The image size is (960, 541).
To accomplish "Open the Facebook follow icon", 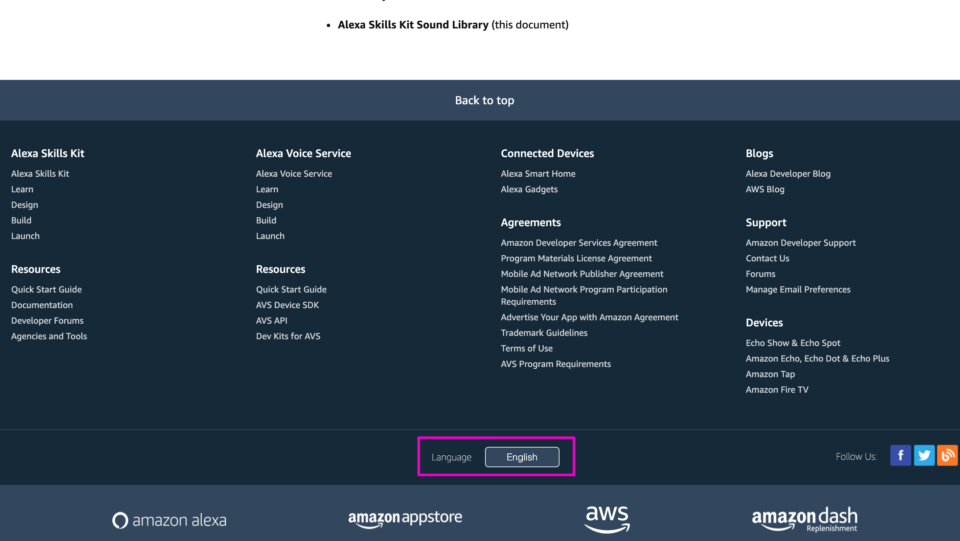I will pos(900,456).
